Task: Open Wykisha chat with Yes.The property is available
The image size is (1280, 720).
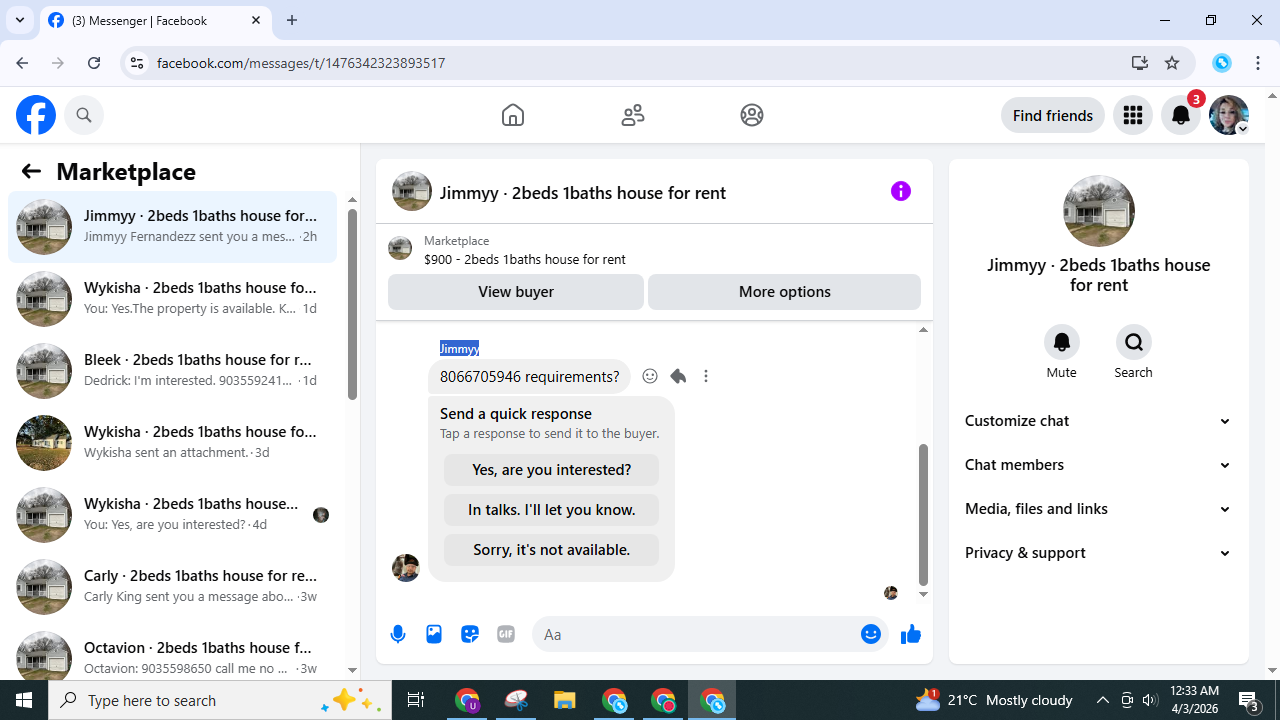Action: (x=173, y=299)
